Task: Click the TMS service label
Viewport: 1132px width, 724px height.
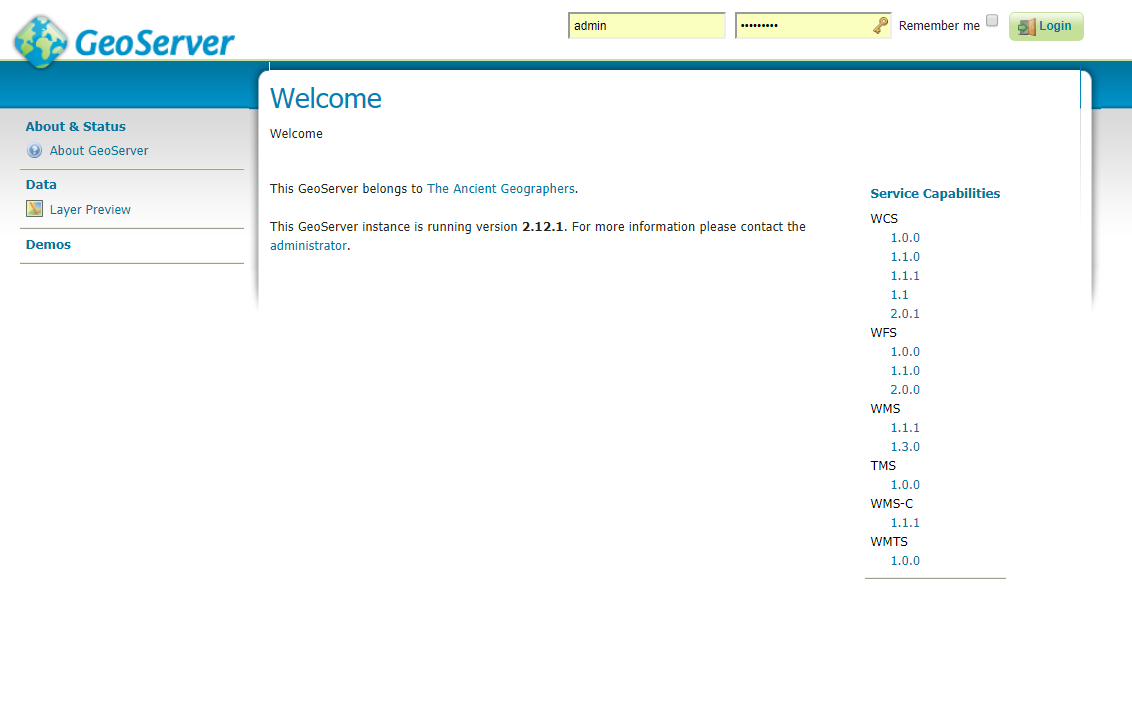Action: tap(883, 466)
